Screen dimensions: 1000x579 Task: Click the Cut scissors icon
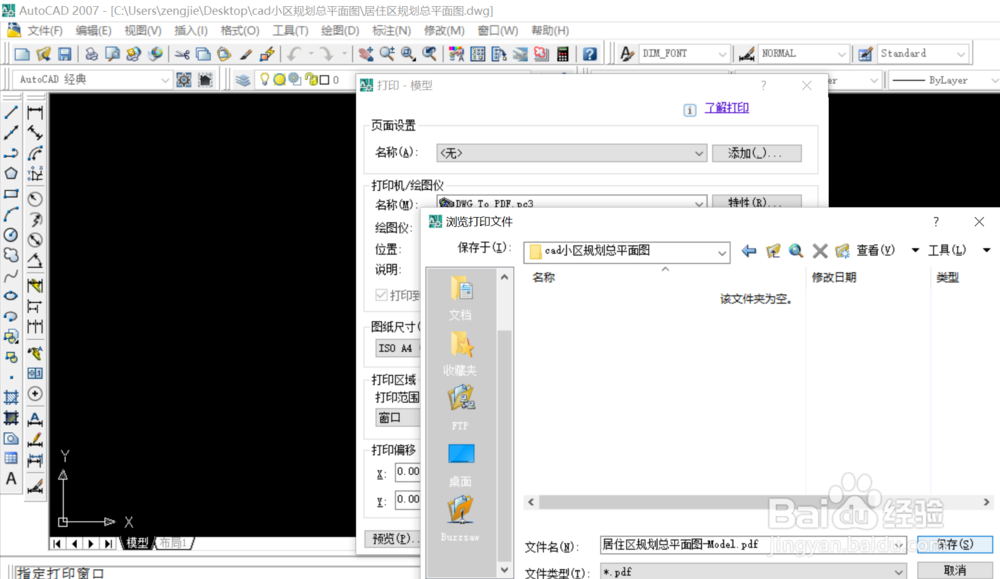pyautogui.click(x=182, y=54)
